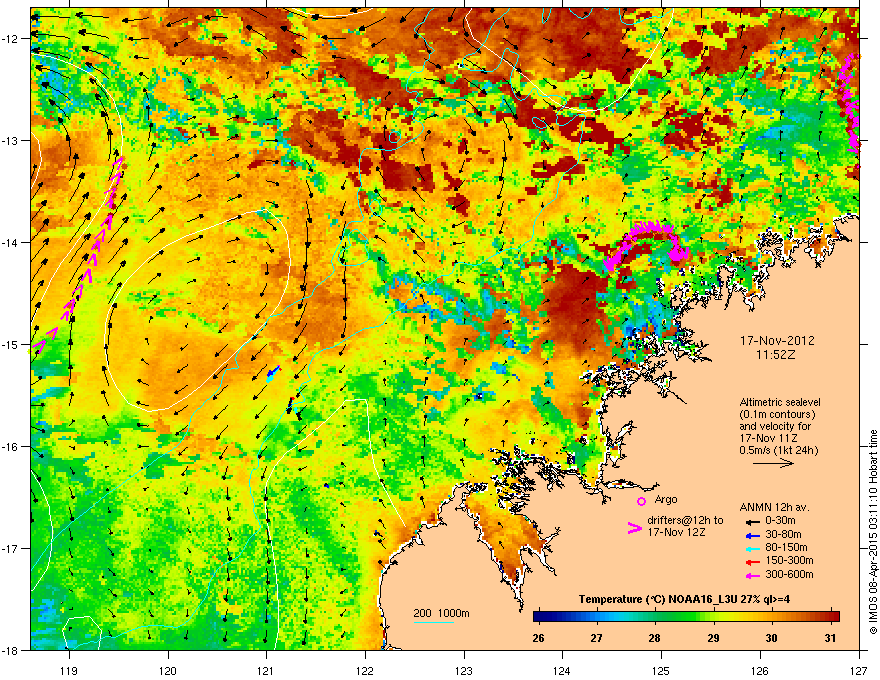Click the red 150-300m legend arrow
This screenshot has height=680, width=880.
[x=753, y=562]
